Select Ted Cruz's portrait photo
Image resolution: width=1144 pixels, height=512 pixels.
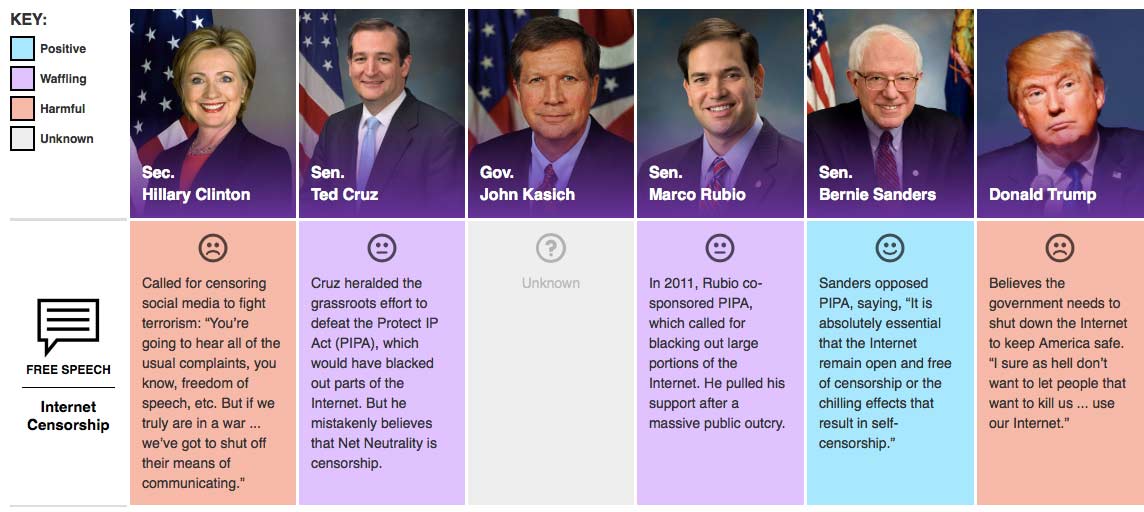[x=381, y=100]
